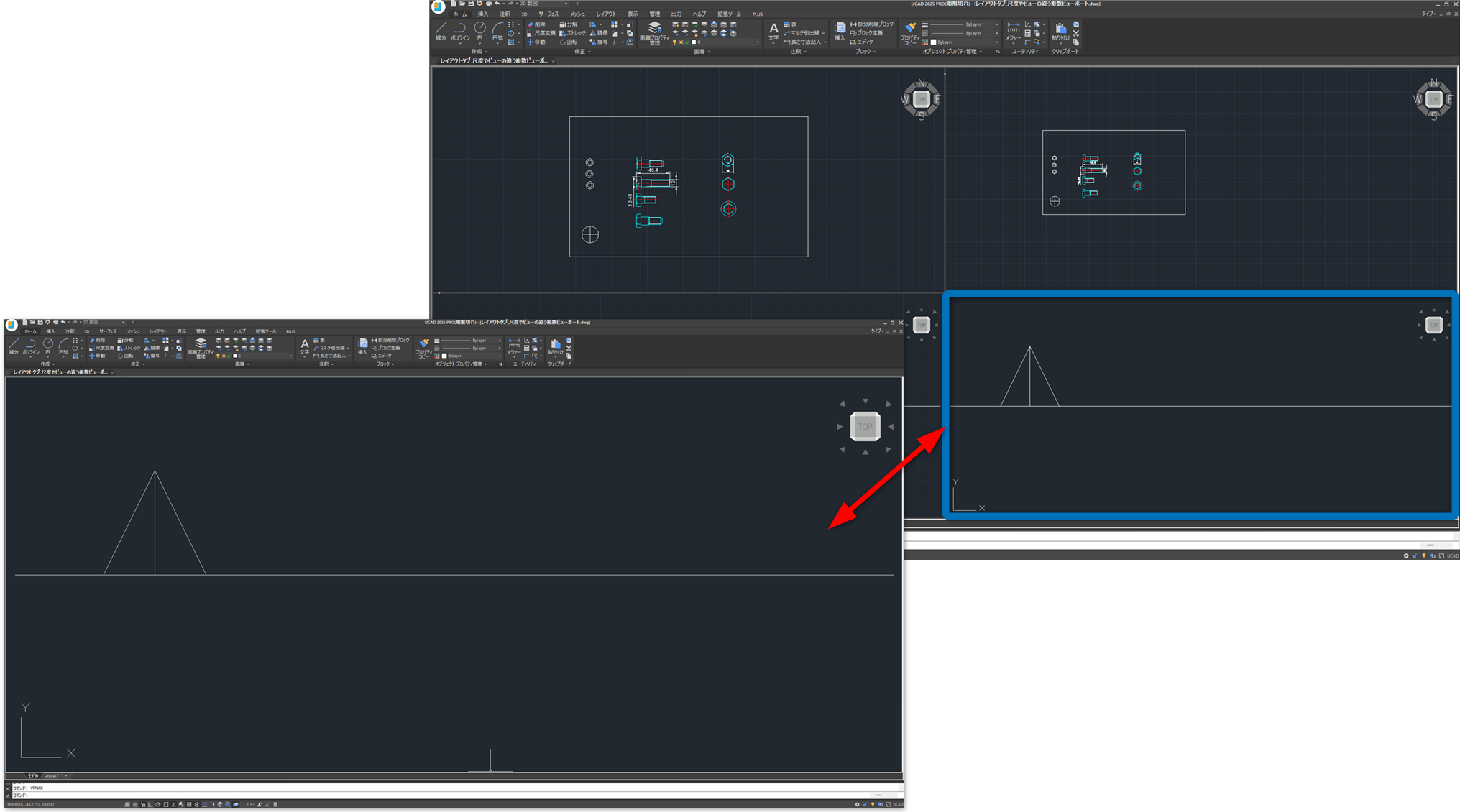Open the current layer dropdown showing 0
Screen dimensions: 1460x812
tap(757, 42)
